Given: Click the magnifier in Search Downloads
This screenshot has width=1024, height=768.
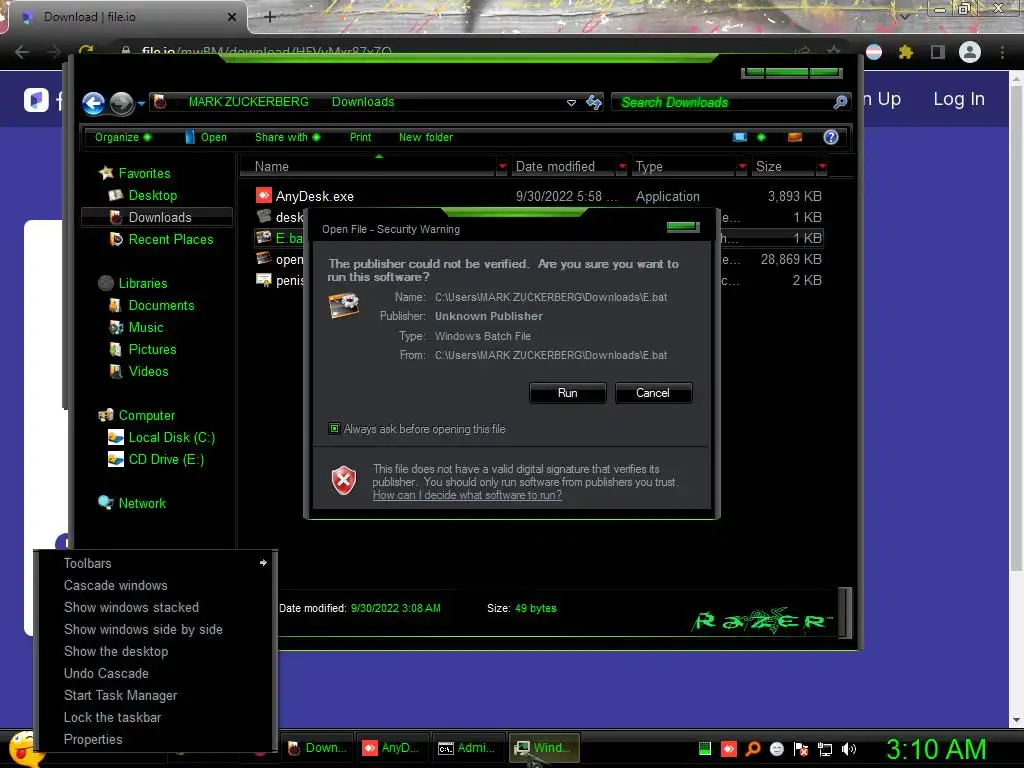Looking at the screenshot, I should [x=840, y=102].
